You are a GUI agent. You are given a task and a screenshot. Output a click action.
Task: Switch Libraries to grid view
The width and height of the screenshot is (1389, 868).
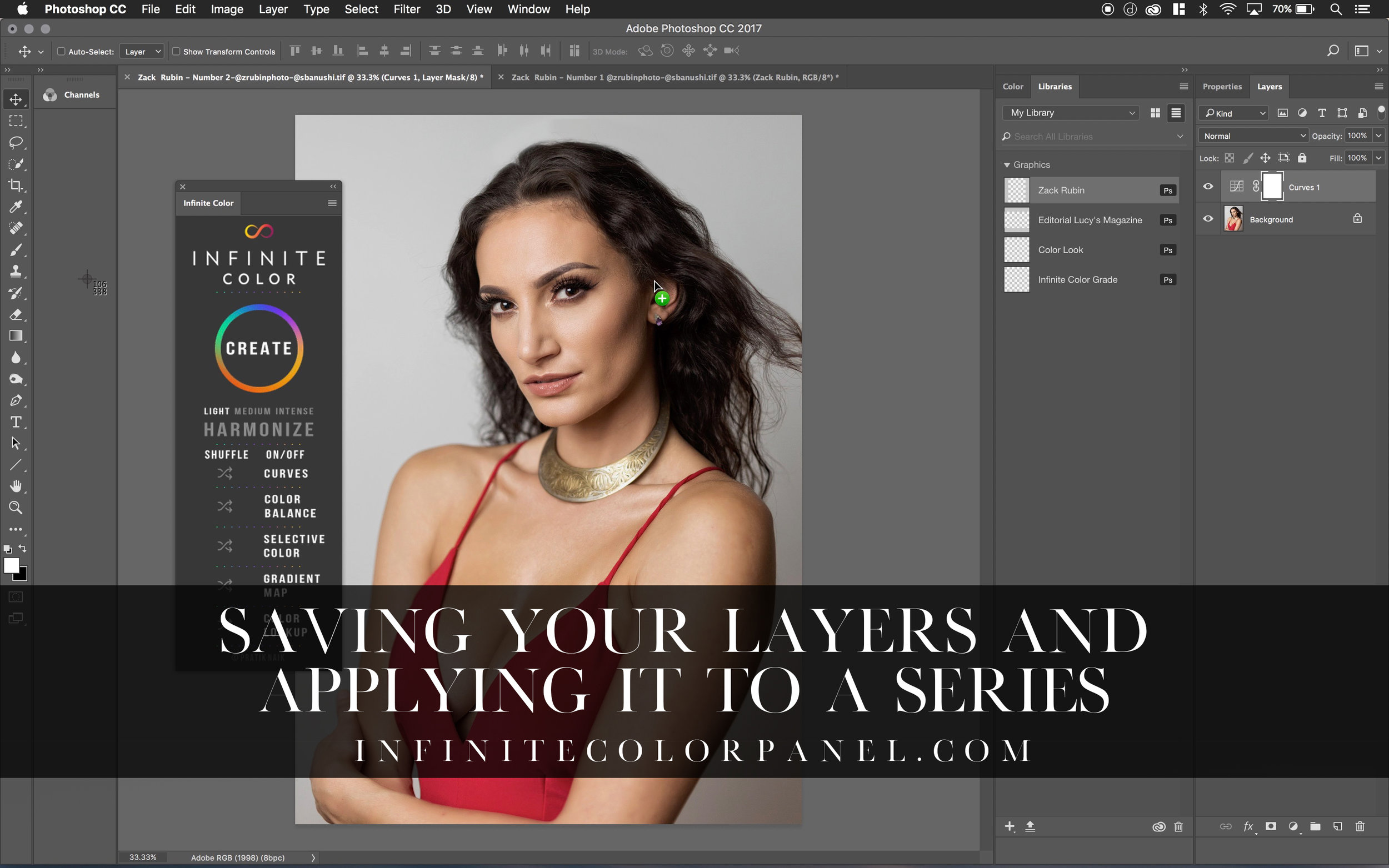(x=1155, y=113)
